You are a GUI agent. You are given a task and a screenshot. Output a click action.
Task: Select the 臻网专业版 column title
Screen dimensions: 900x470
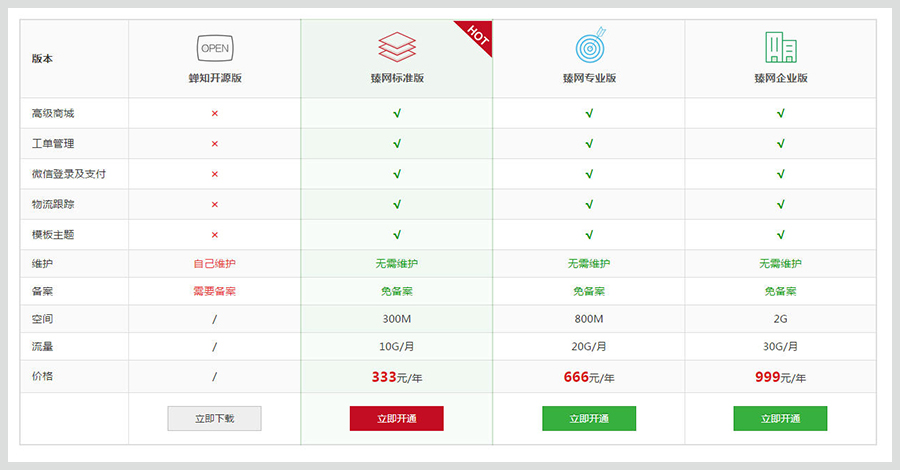pyautogui.click(x=589, y=78)
